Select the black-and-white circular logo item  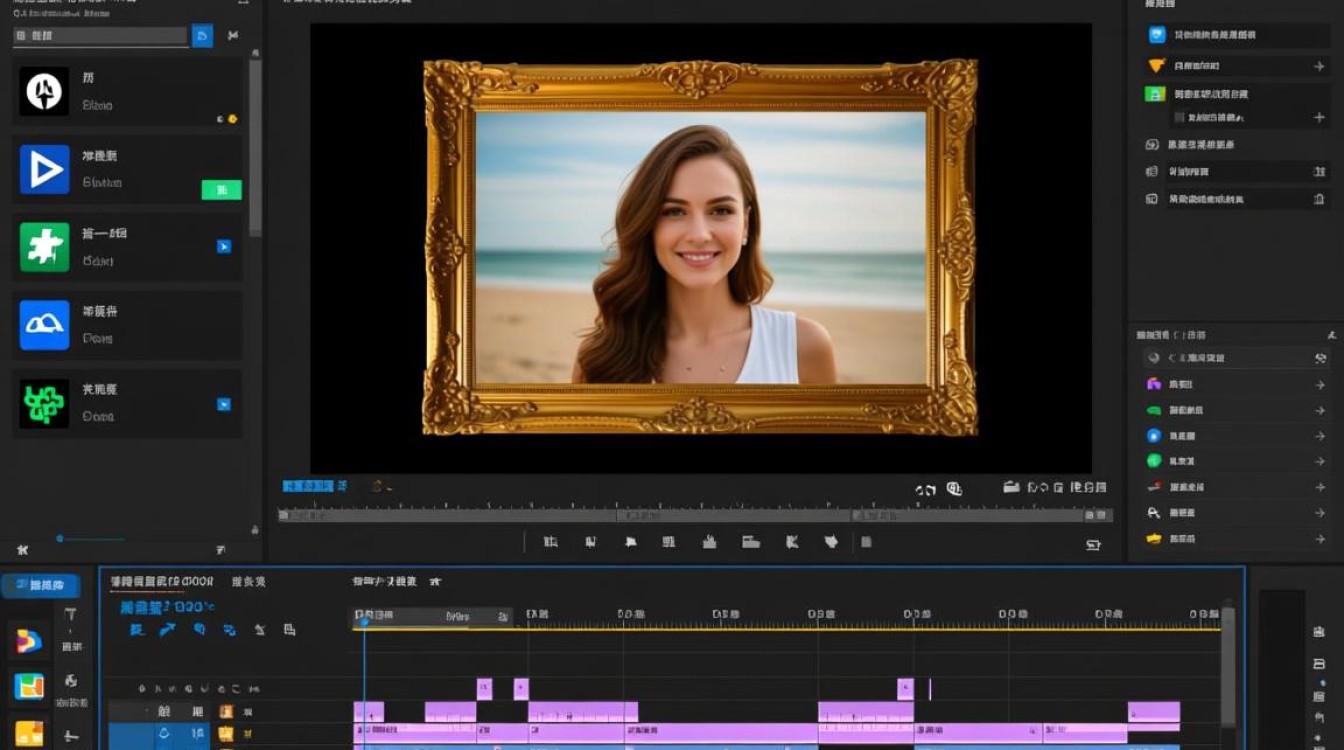pos(44,92)
